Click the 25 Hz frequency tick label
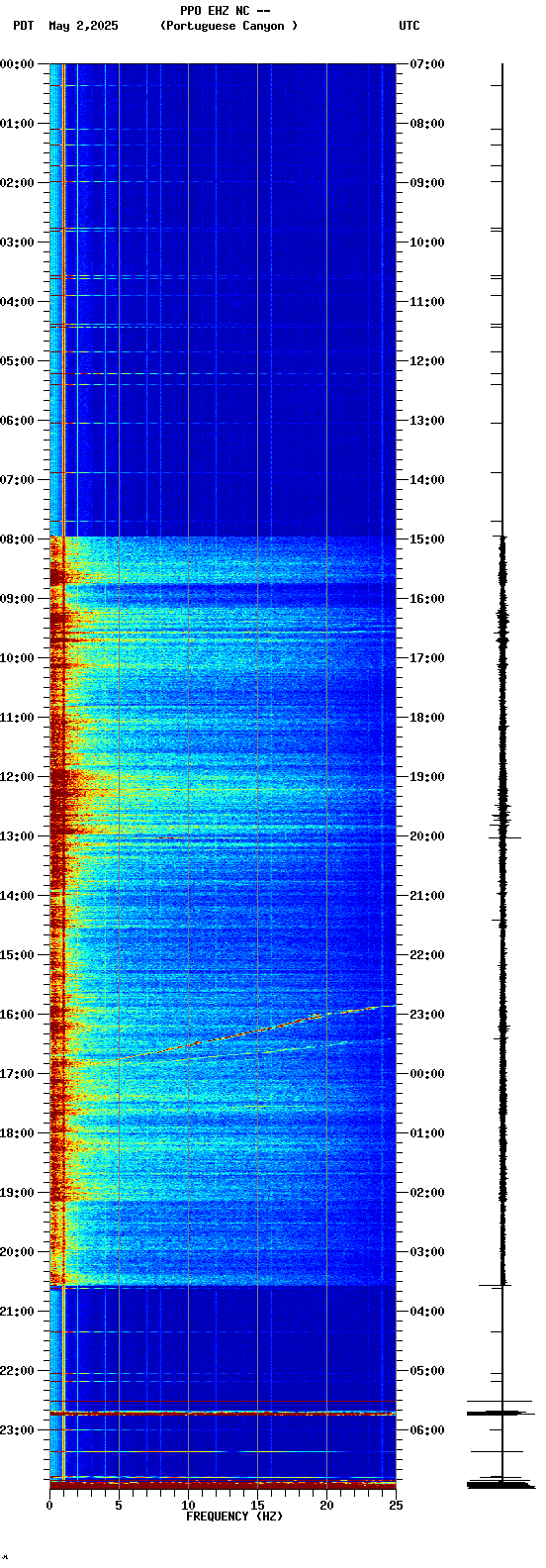The height and width of the screenshot is (1568, 546). click(395, 1506)
